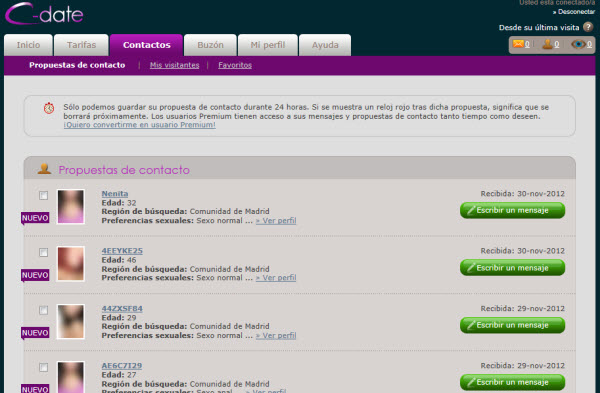
Task: Click the red clock icon in notice
Action: tap(49, 108)
